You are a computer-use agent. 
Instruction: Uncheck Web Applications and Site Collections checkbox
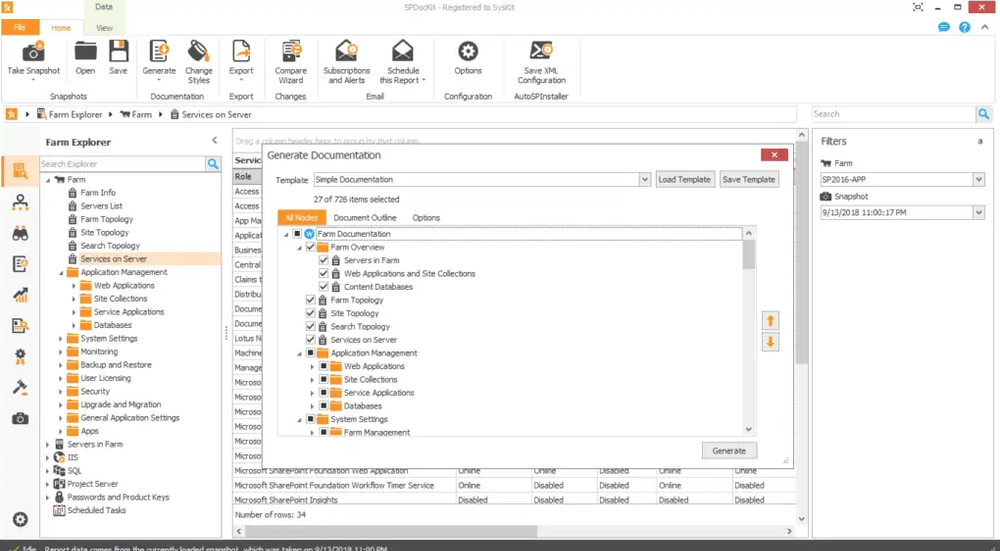tap(324, 274)
